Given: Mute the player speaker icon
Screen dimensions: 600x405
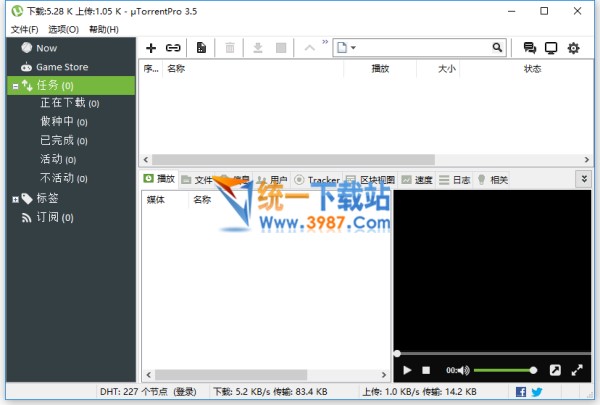Looking at the screenshot, I should 464,370.
